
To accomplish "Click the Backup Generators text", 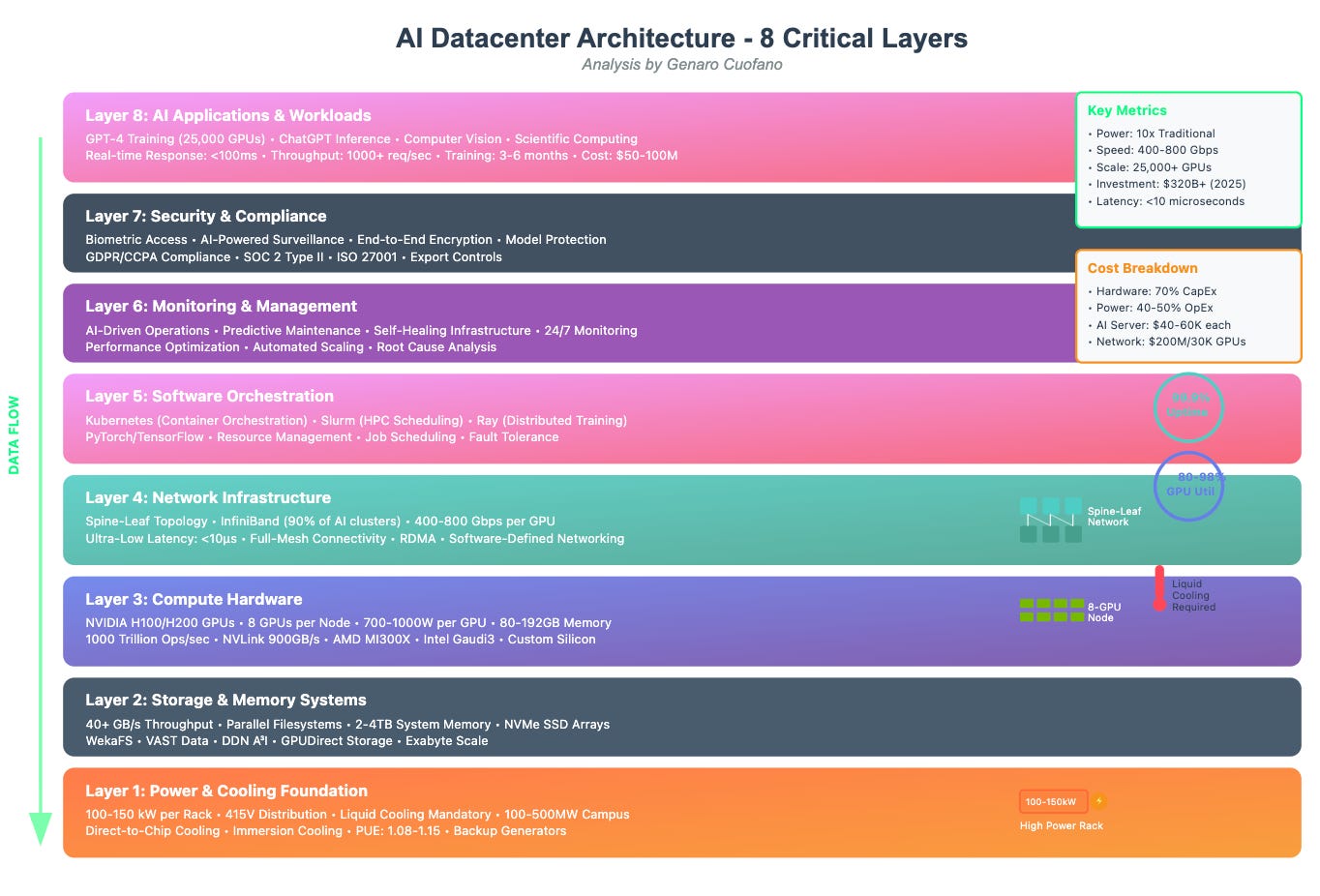I will tap(510, 830).
